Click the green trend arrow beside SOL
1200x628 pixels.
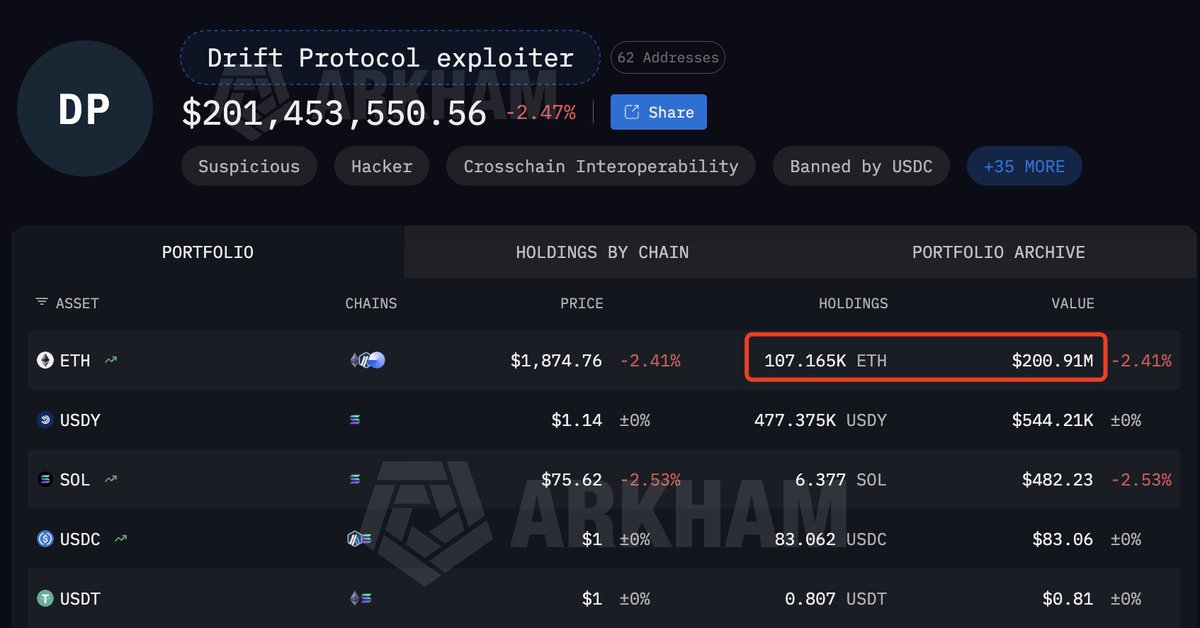click(x=111, y=480)
